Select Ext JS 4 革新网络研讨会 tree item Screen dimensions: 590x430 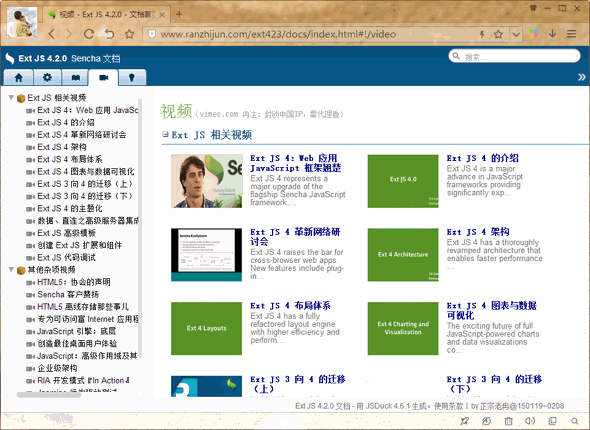pos(82,135)
